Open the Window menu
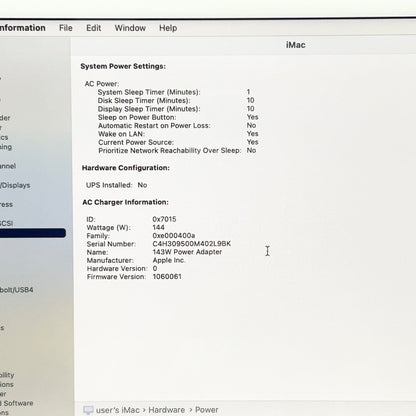This screenshot has width=416, height=416. (130, 28)
